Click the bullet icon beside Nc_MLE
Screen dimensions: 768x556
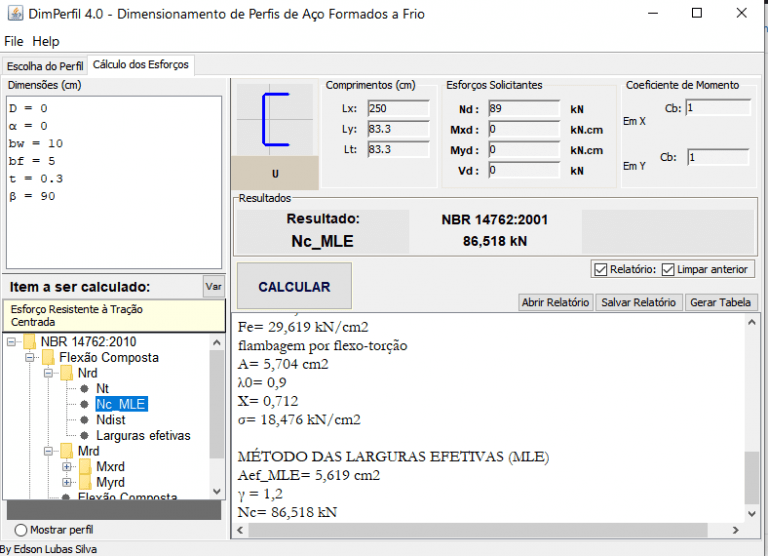(84, 404)
